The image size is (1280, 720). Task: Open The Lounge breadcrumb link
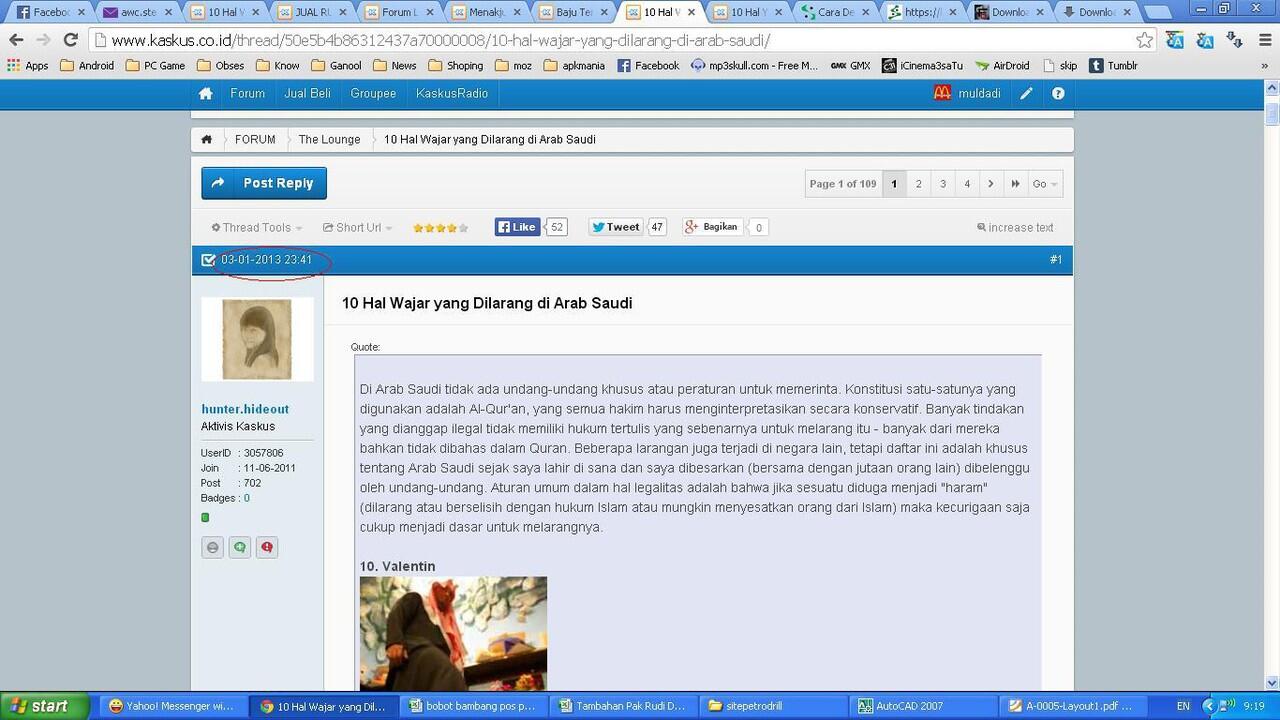click(x=329, y=139)
